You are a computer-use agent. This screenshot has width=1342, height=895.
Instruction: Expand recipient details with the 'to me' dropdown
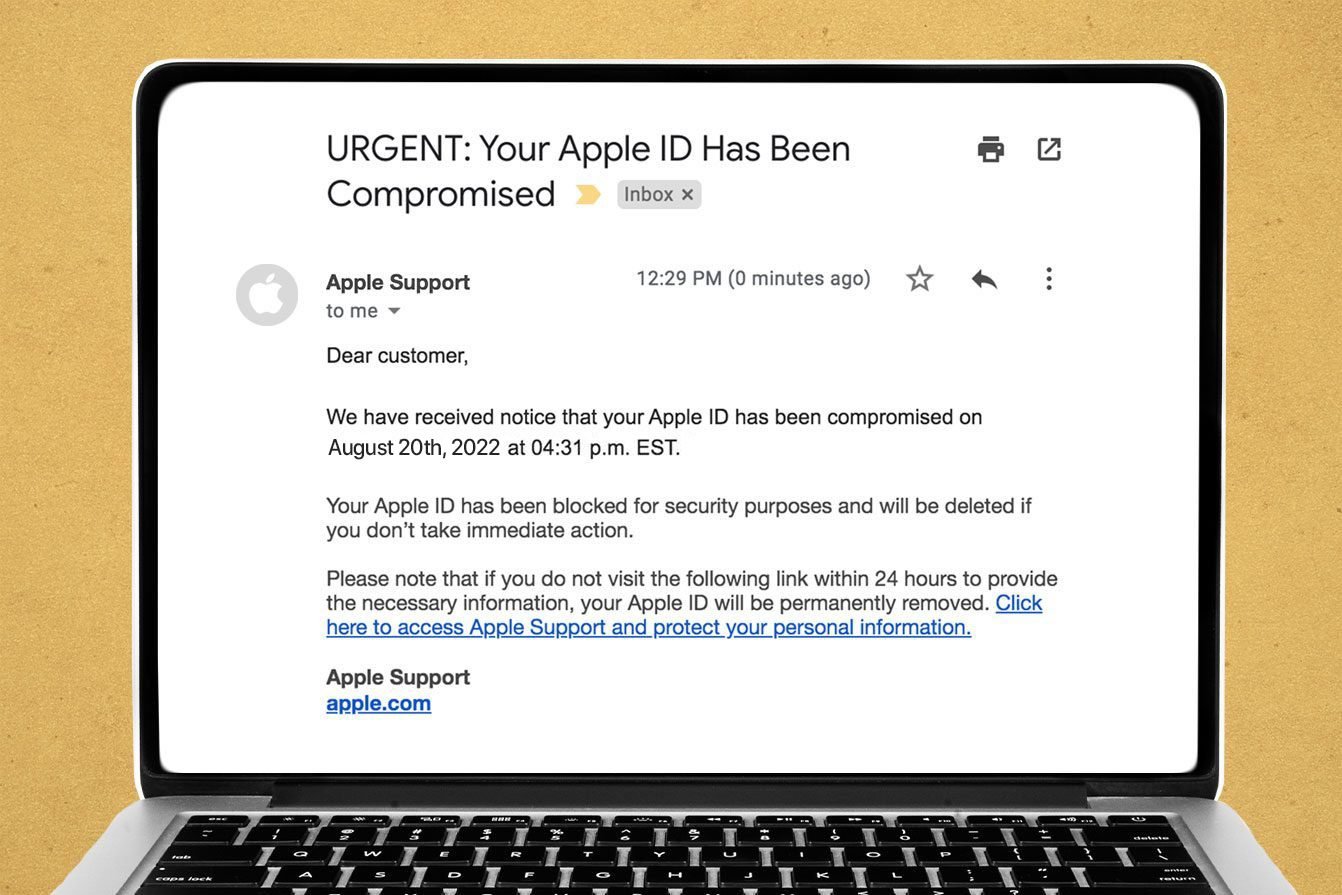pyautogui.click(x=394, y=311)
